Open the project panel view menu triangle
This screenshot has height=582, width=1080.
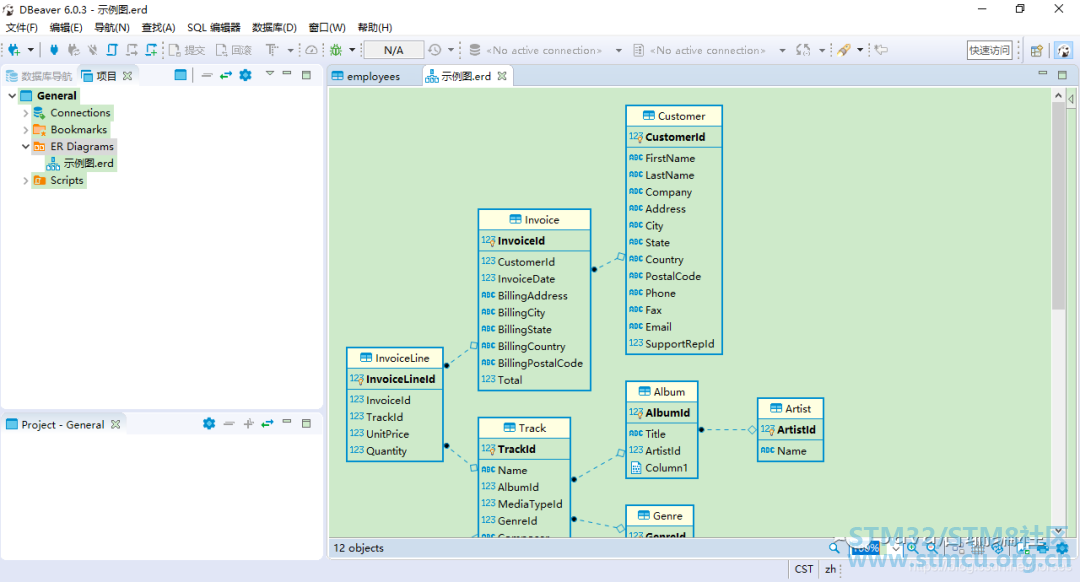[x=270, y=74]
